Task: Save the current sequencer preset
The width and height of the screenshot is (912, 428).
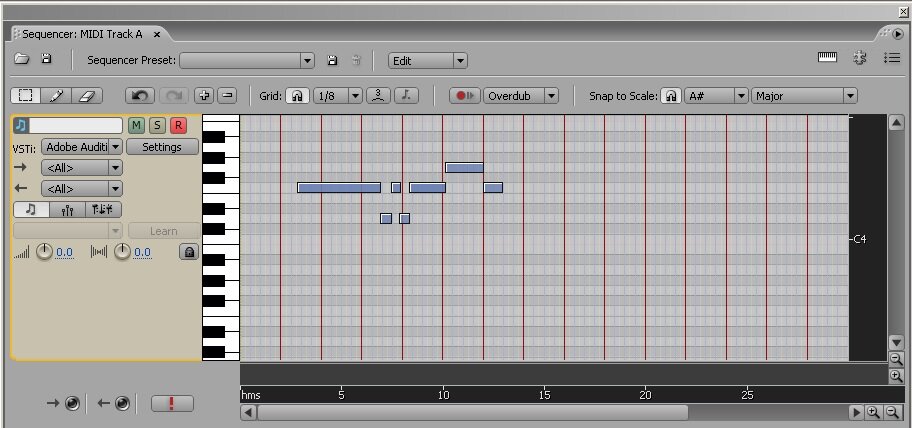Action: (x=332, y=60)
